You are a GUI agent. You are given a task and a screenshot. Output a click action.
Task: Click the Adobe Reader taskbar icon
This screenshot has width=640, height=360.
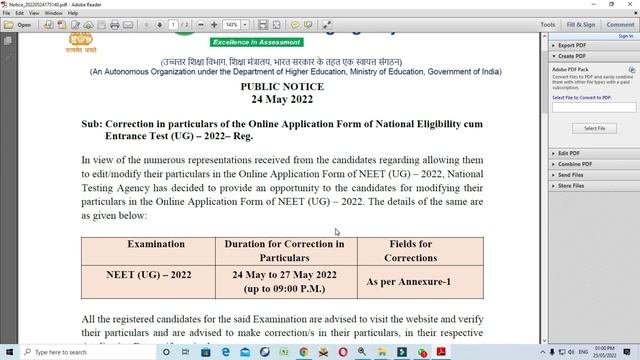pyautogui.click(x=441, y=352)
